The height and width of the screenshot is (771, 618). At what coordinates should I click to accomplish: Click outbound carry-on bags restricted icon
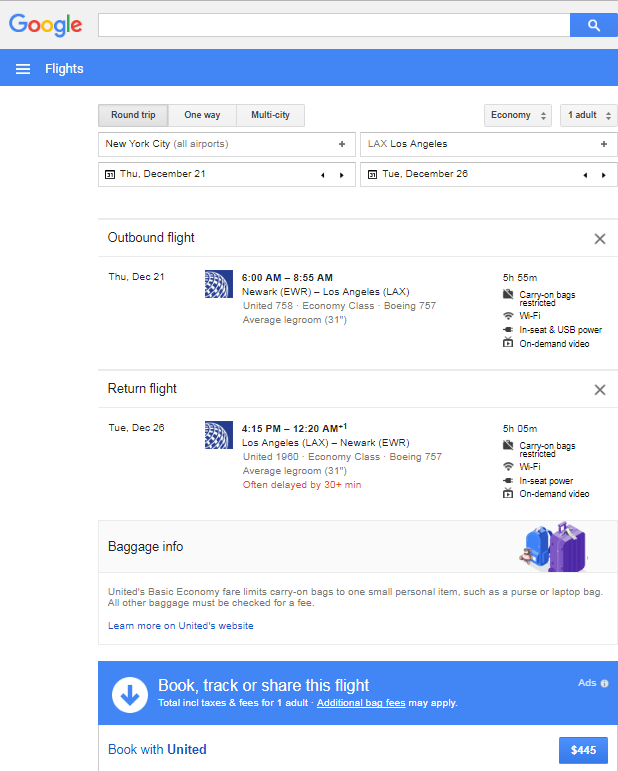508,294
